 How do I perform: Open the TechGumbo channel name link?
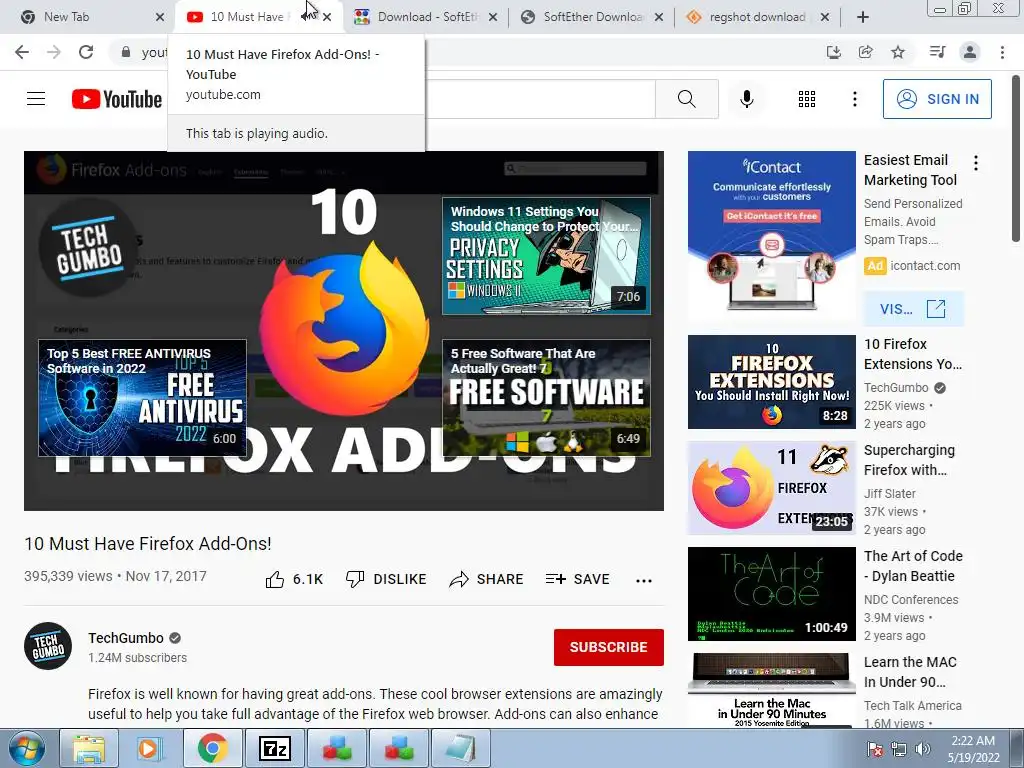coord(126,638)
